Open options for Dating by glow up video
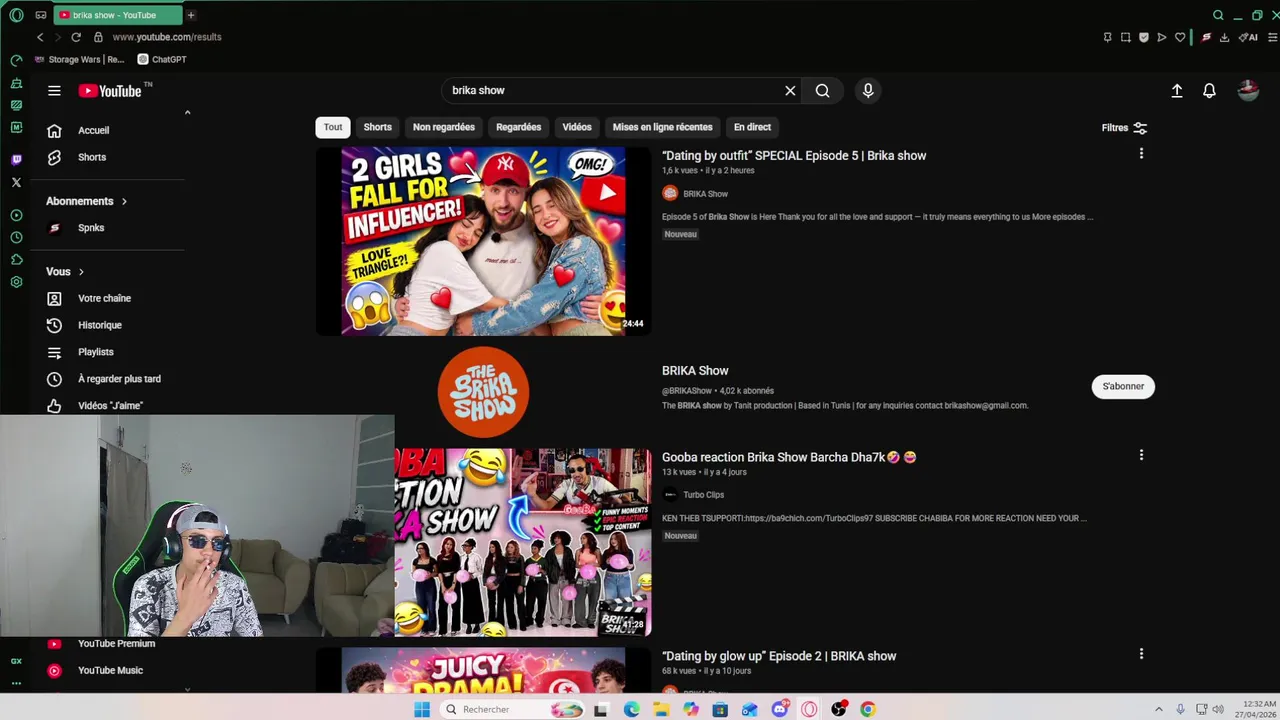 [x=1141, y=654]
